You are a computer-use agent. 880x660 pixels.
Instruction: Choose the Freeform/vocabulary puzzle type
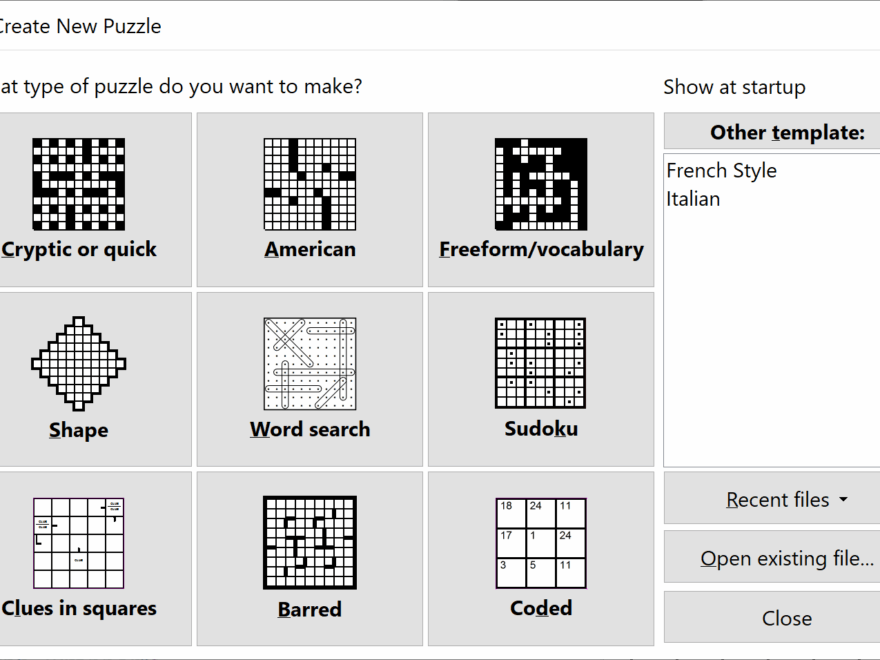coord(541,198)
